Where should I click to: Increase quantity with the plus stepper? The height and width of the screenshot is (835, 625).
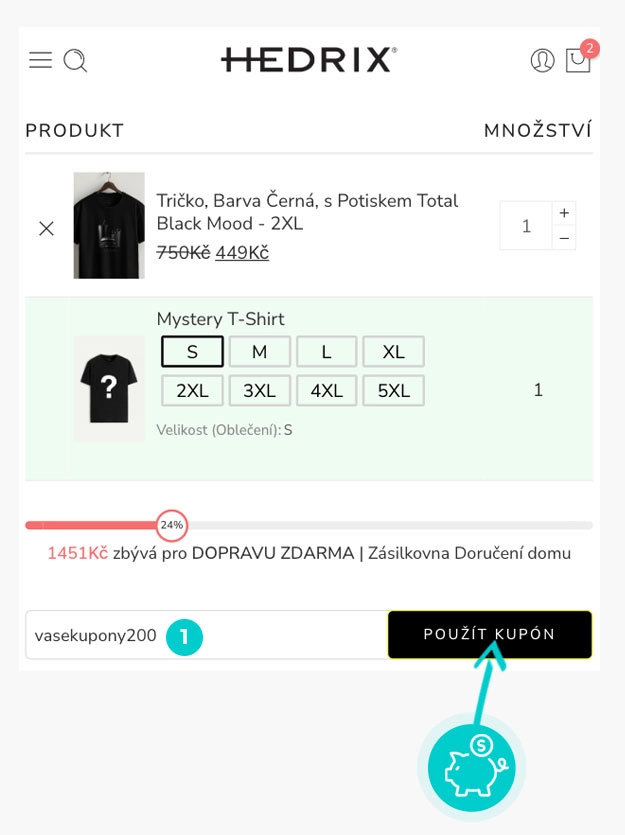click(563, 211)
